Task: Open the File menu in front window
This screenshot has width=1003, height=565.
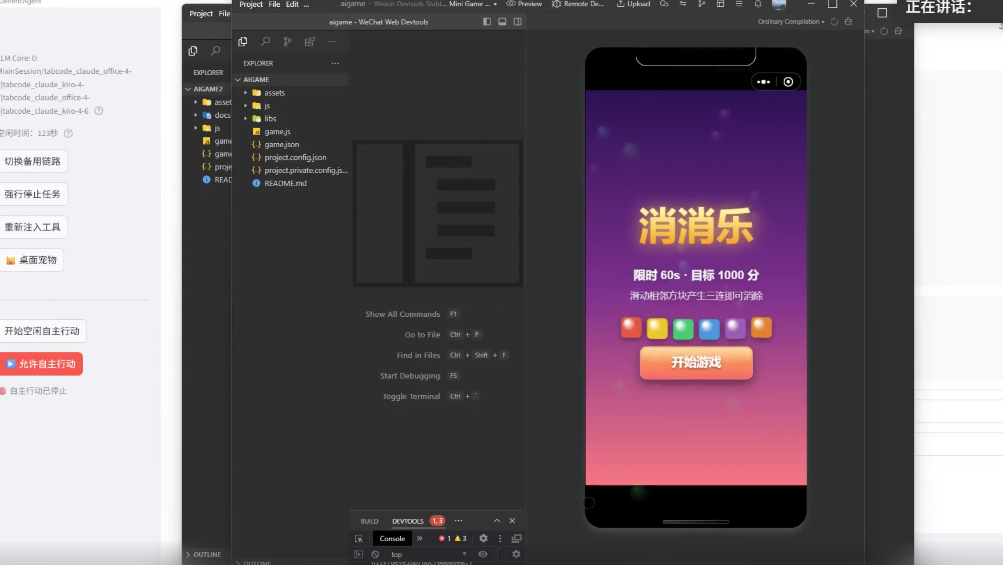Action: click(x=274, y=4)
